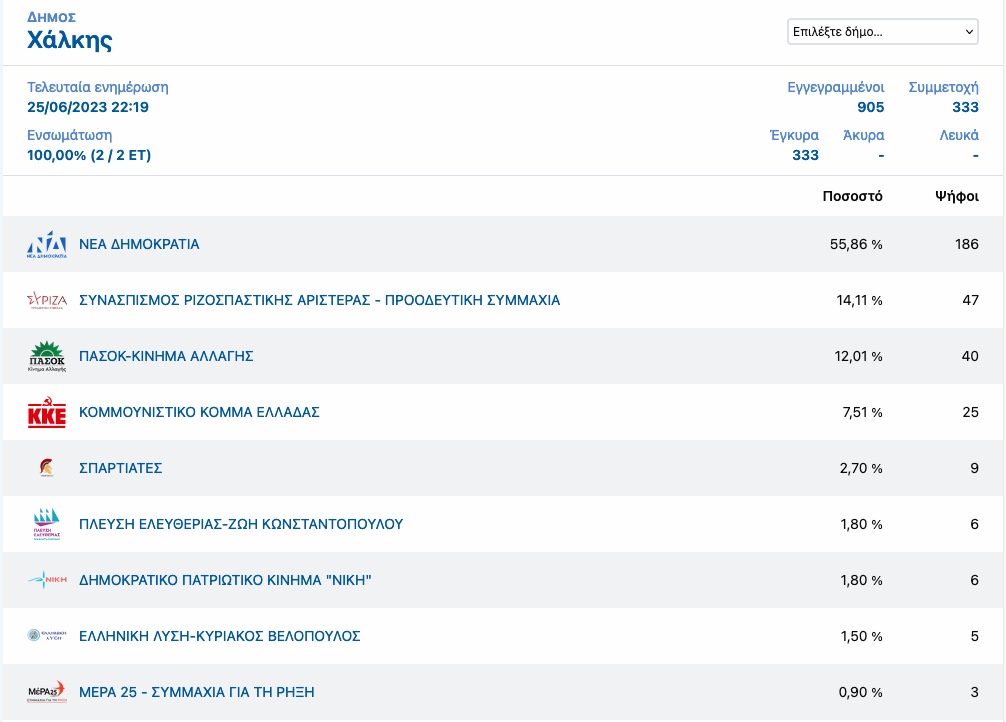
Task: Open the ΣΥΝΑΣΠΙΣΜΟΣ ΡΙΖΟΣΠΑΣΤΙΚΗΣ ΑΡΙΣΤΕΡΑΣ party link
Action: coord(320,300)
